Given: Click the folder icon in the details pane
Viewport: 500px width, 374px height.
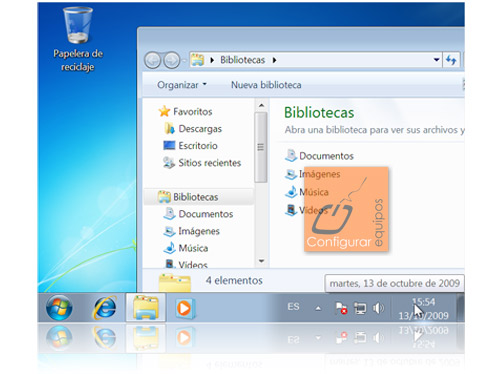Looking at the screenshot, I should coord(175,283).
